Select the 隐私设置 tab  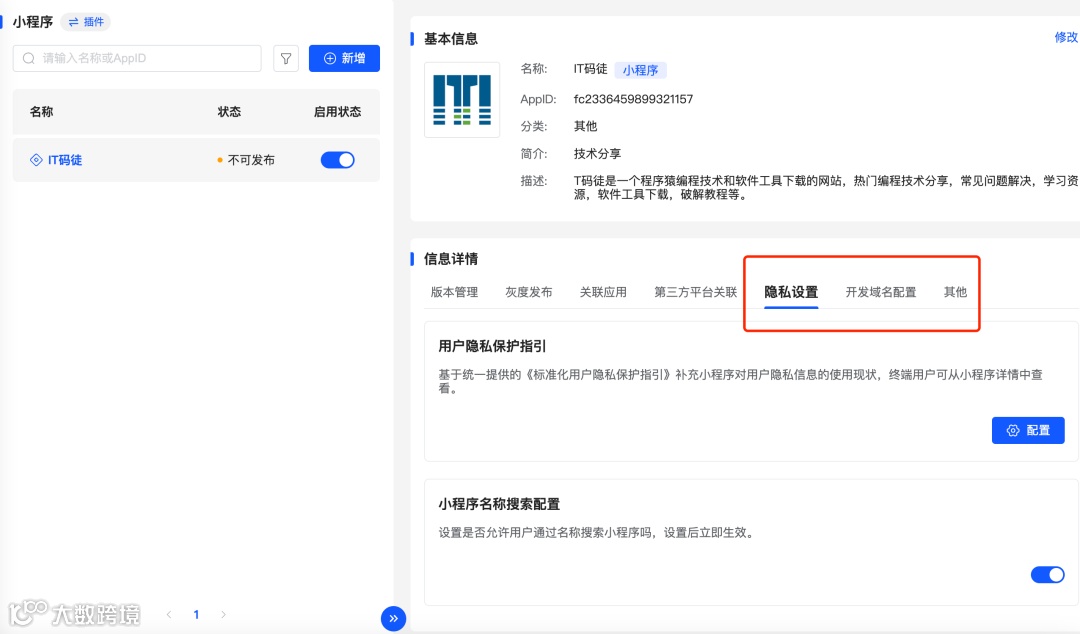[791, 292]
